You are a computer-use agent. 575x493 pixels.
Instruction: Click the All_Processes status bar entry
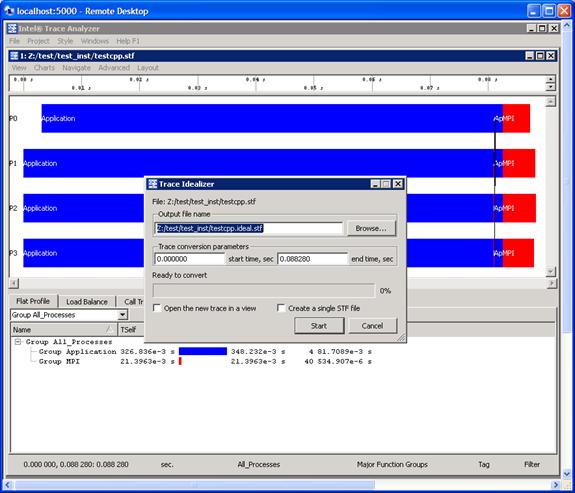[x=259, y=464]
